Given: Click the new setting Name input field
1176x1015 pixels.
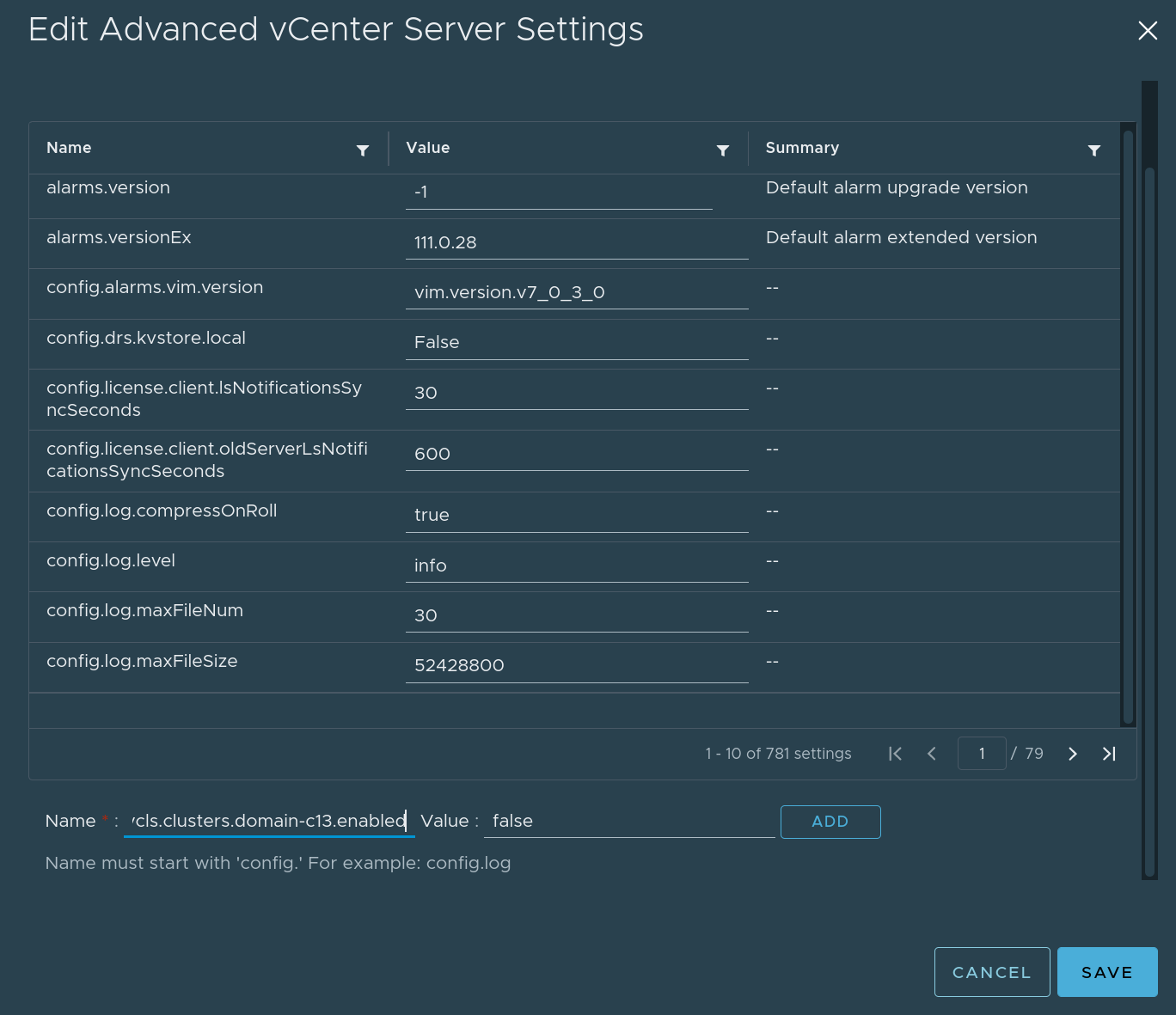Looking at the screenshot, I should (269, 821).
